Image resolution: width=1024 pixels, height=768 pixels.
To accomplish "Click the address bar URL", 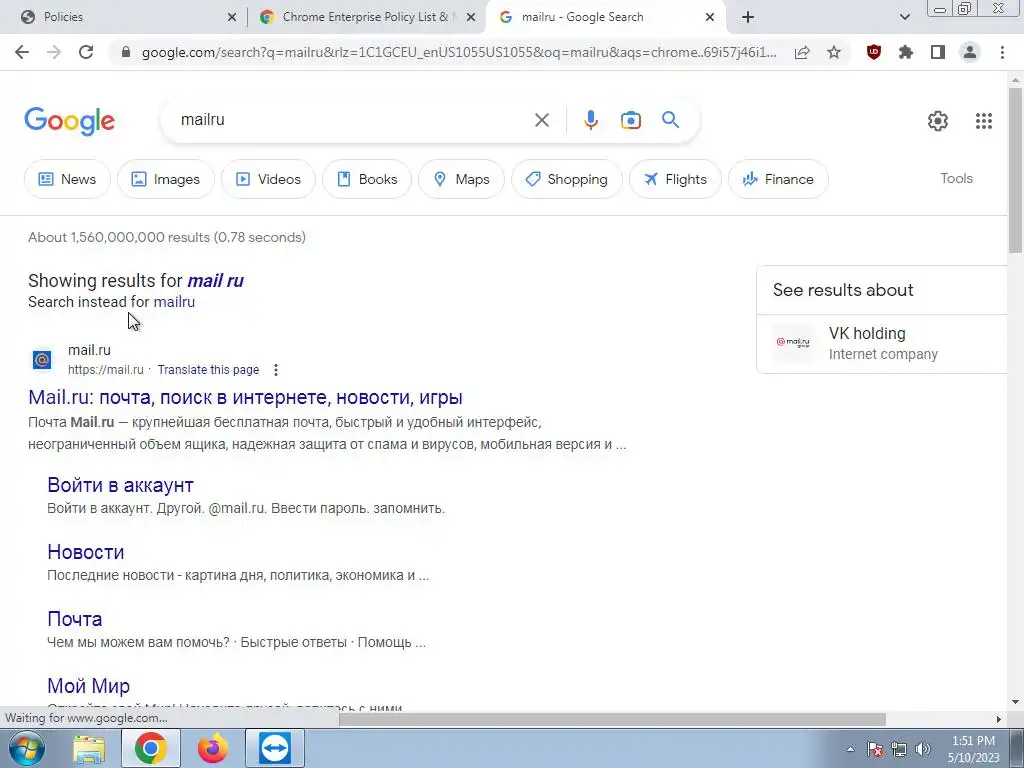I will coord(458,52).
